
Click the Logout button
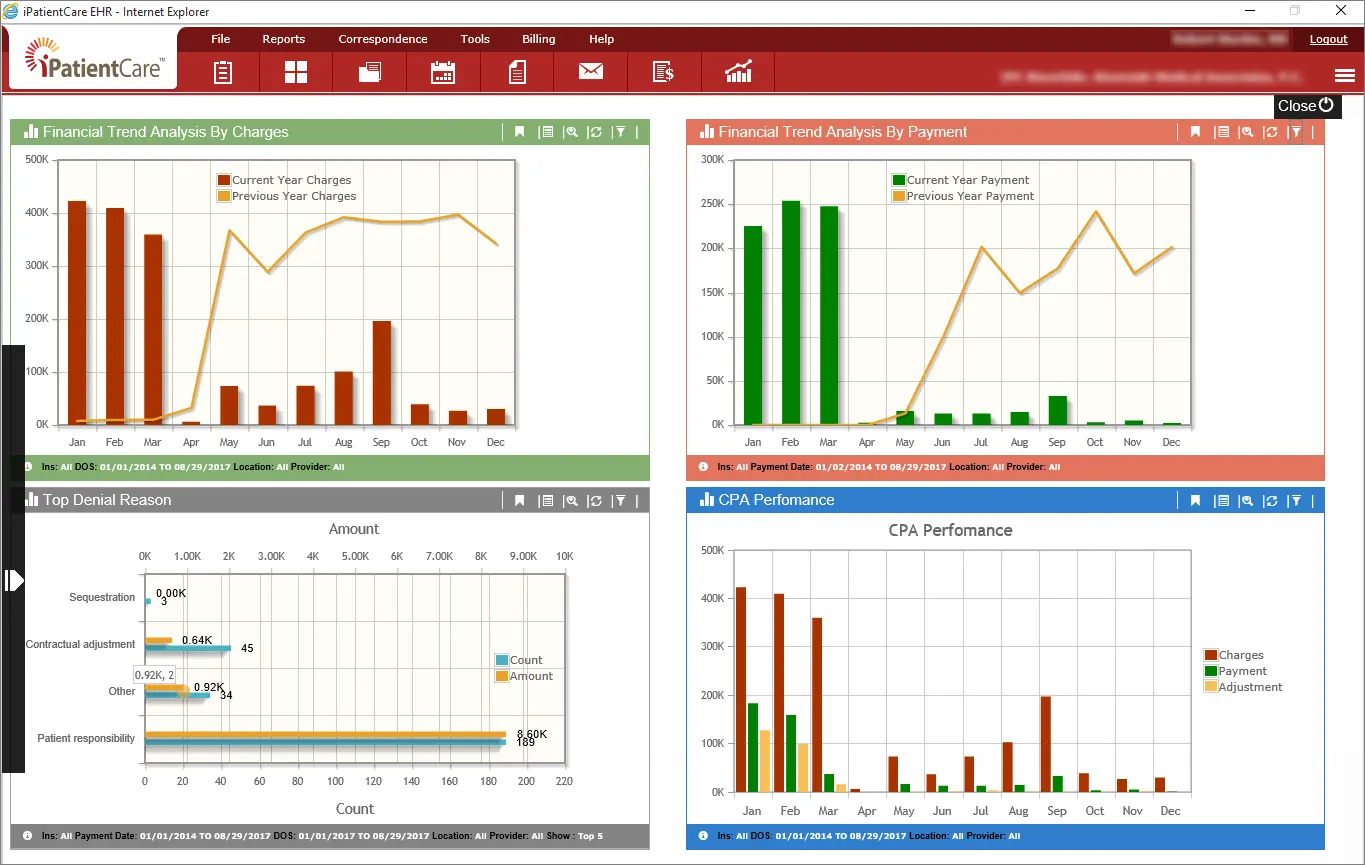(1328, 39)
